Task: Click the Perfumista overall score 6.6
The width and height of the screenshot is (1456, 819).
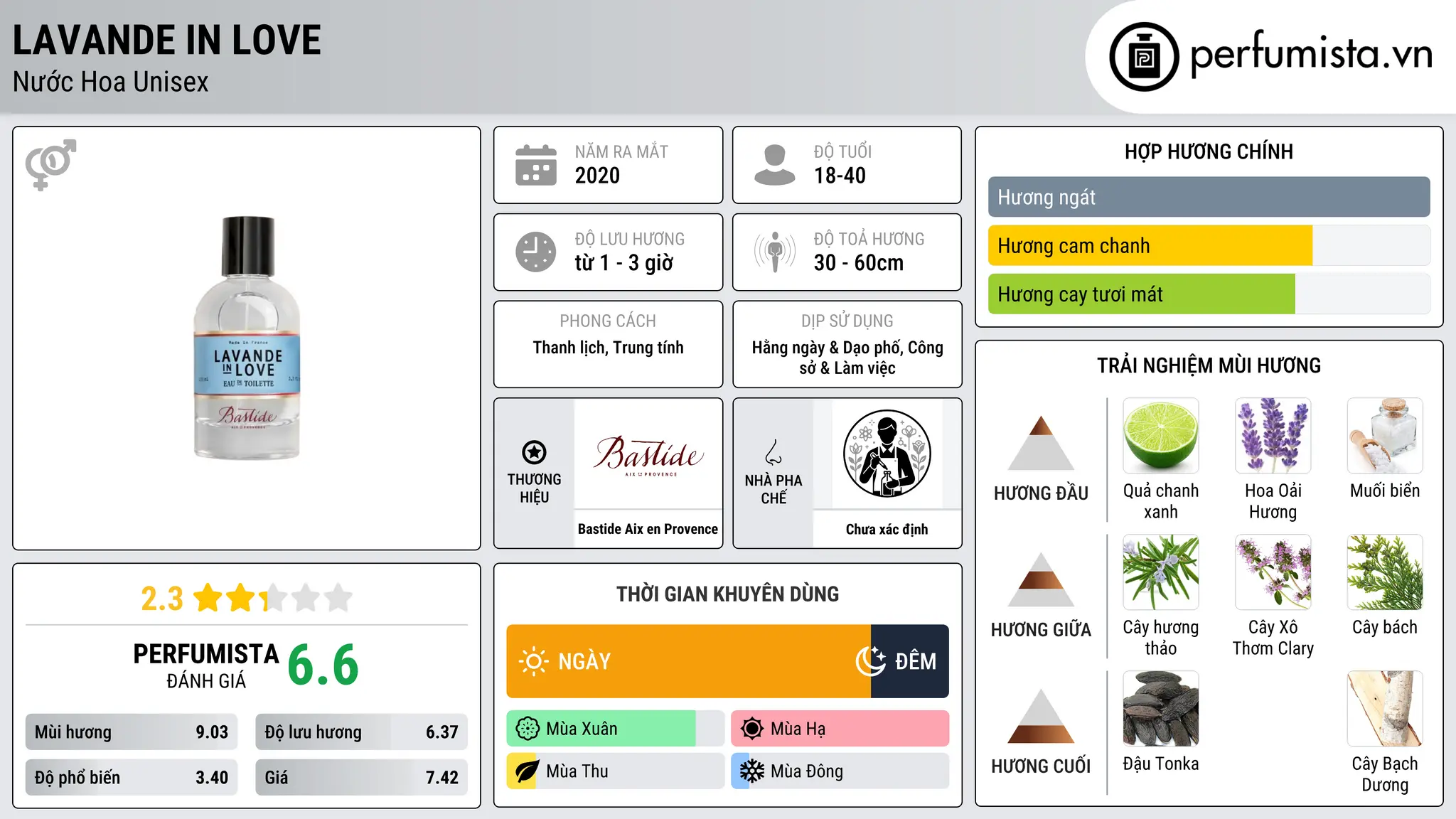Action: [x=323, y=665]
